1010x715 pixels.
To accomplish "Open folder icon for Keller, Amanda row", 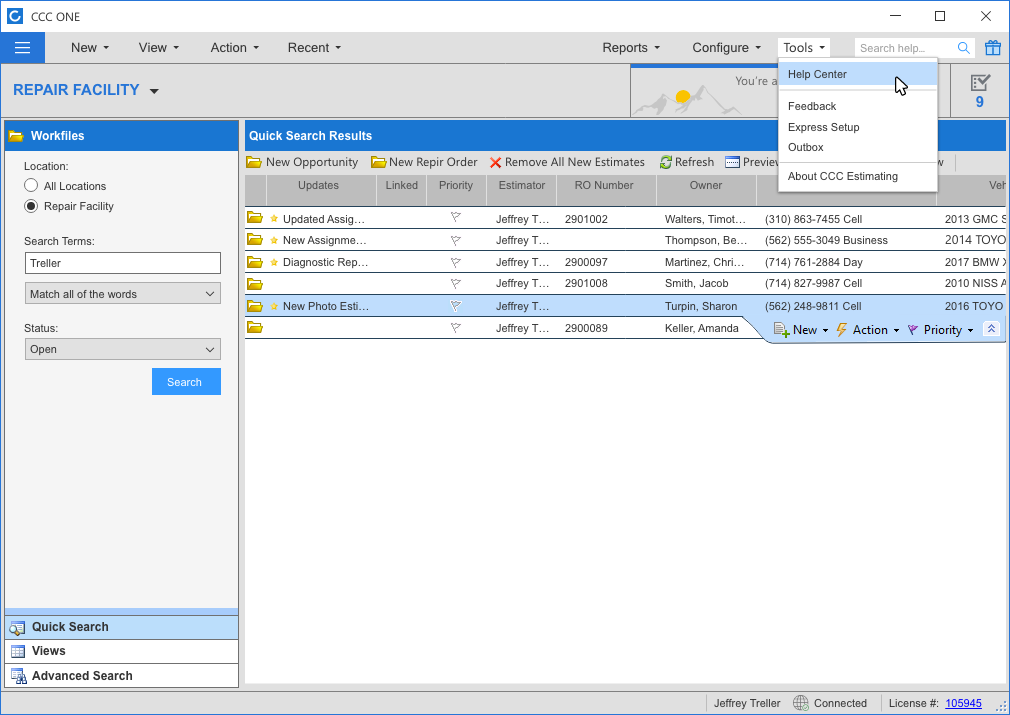I will click(x=255, y=328).
